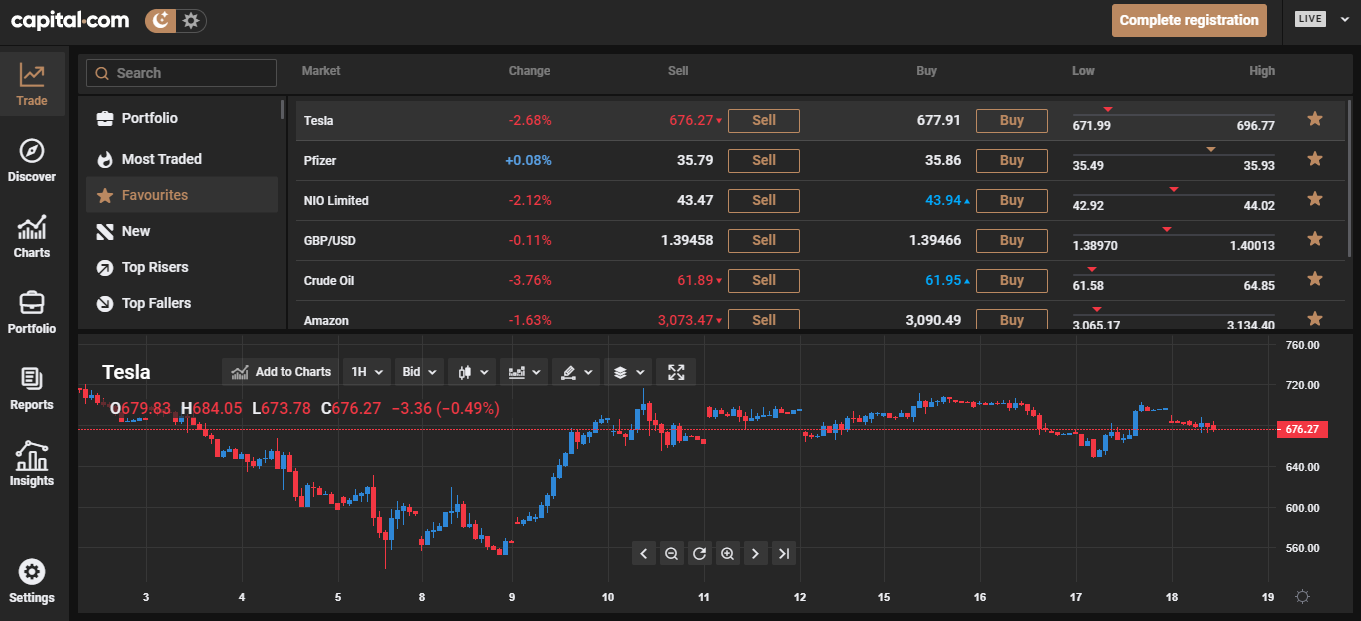Image resolution: width=1361 pixels, height=621 pixels.
Task: Open the Reports section
Action: [x=32, y=389]
